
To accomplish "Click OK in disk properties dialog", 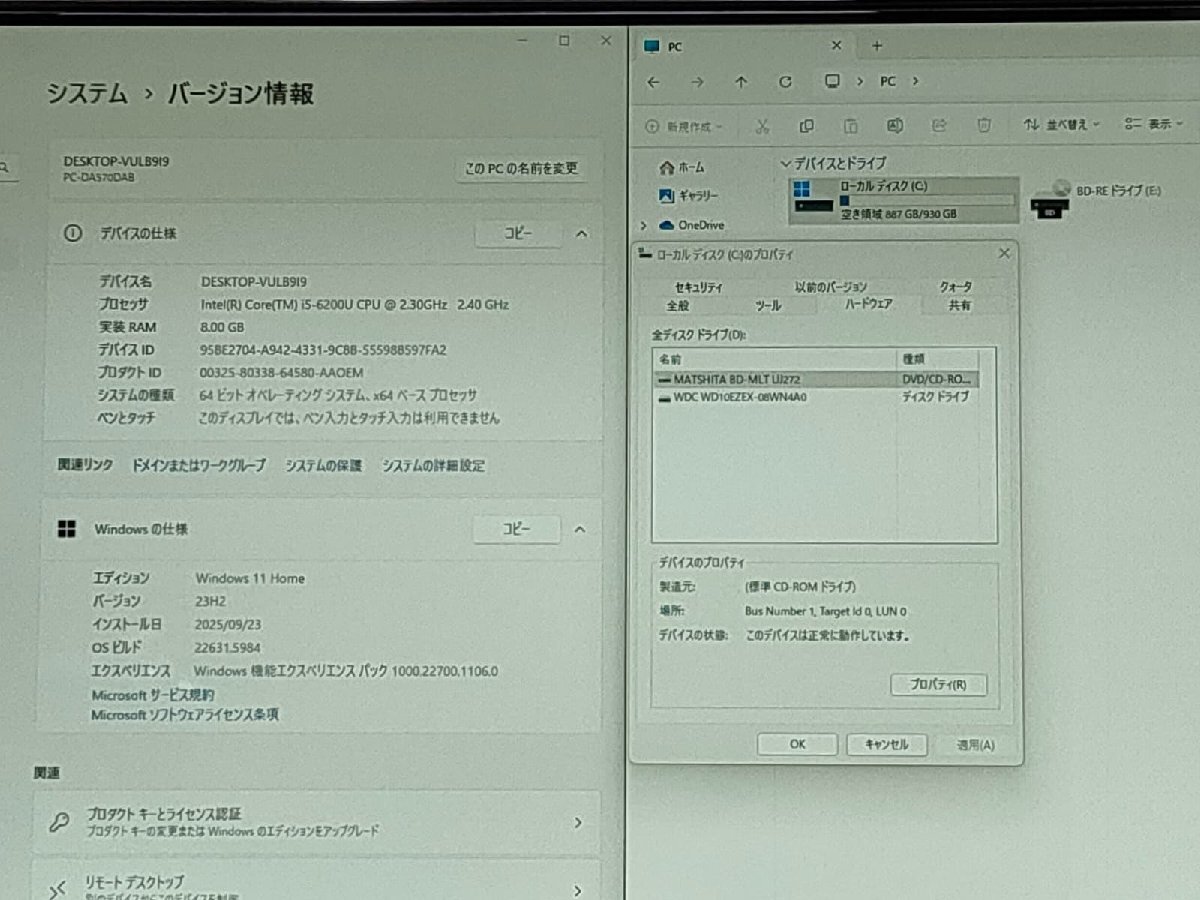I will pos(797,744).
